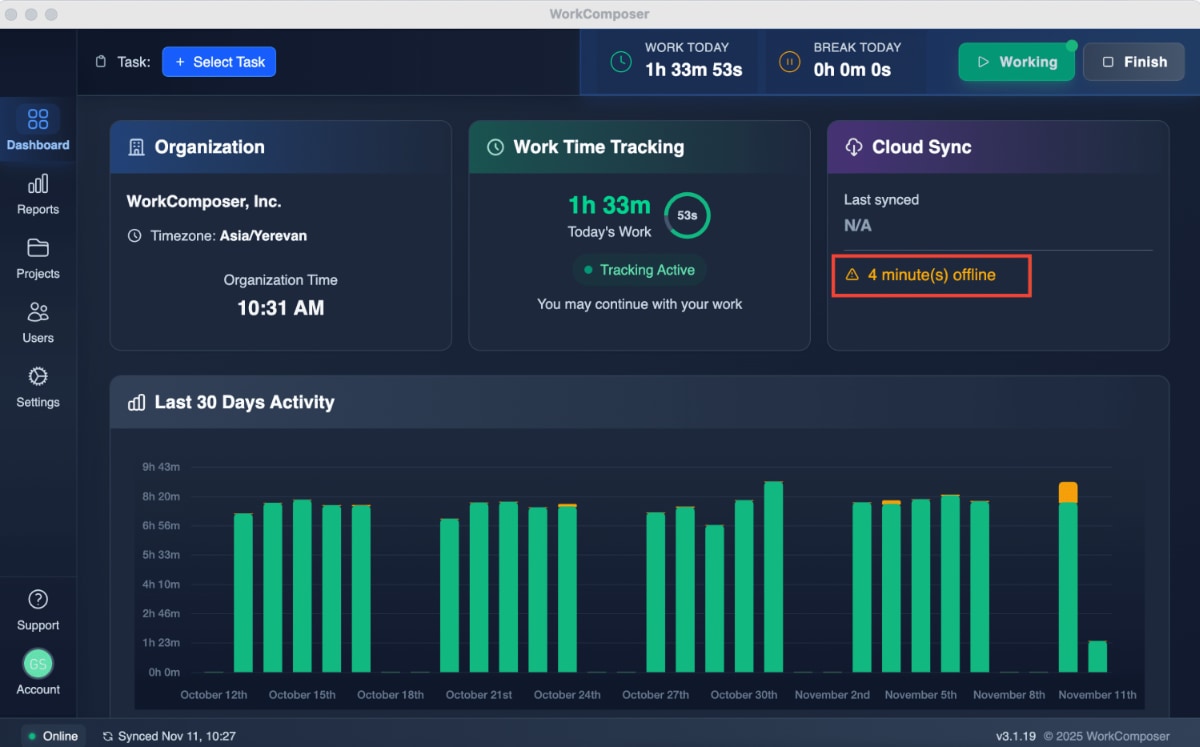The height and width of the screenshot is (747, 1200).
Task: Open the Select Task dropdown
Action: [x=219, y=61]
